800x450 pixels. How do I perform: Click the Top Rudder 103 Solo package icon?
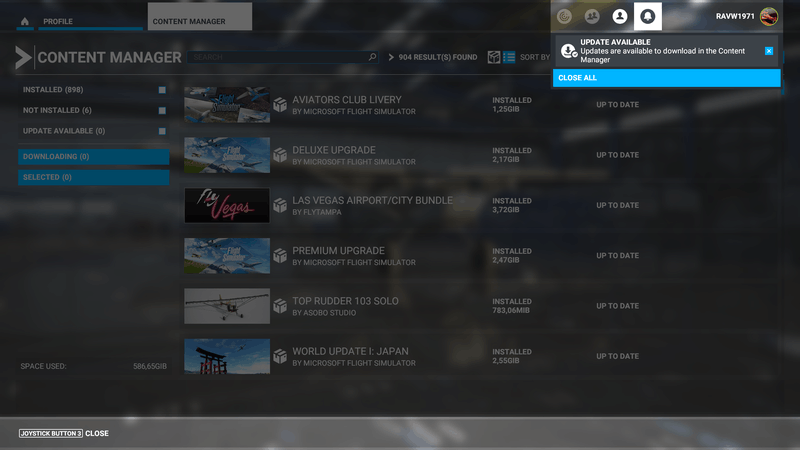click(280, 306)
